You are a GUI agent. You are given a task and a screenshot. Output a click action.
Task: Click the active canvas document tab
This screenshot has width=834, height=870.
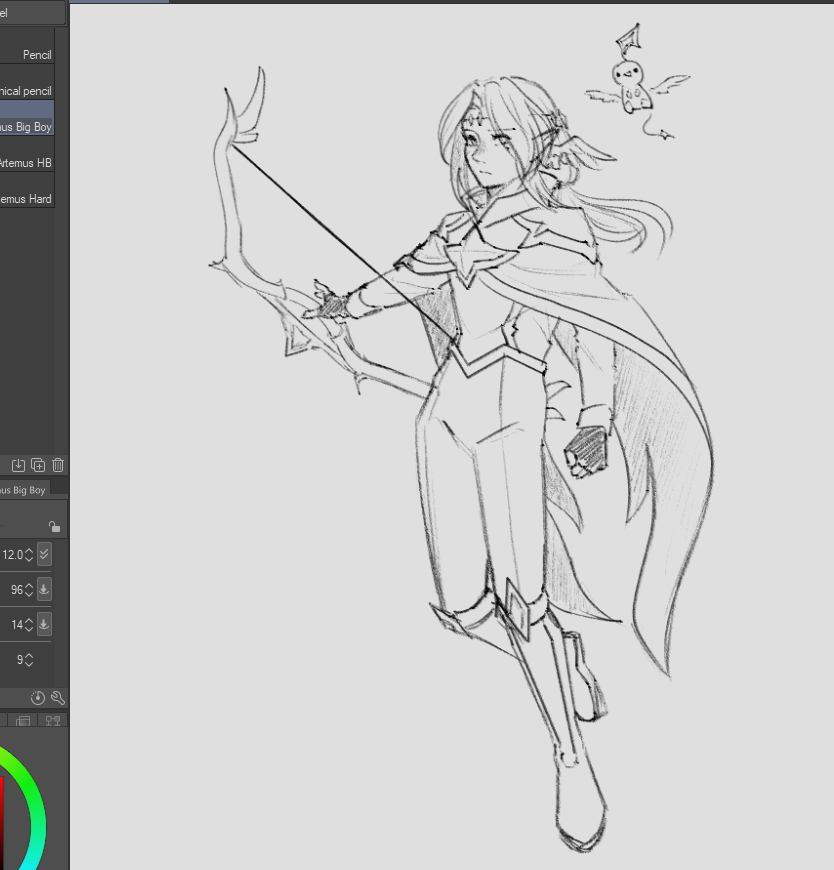coord(119,2)
